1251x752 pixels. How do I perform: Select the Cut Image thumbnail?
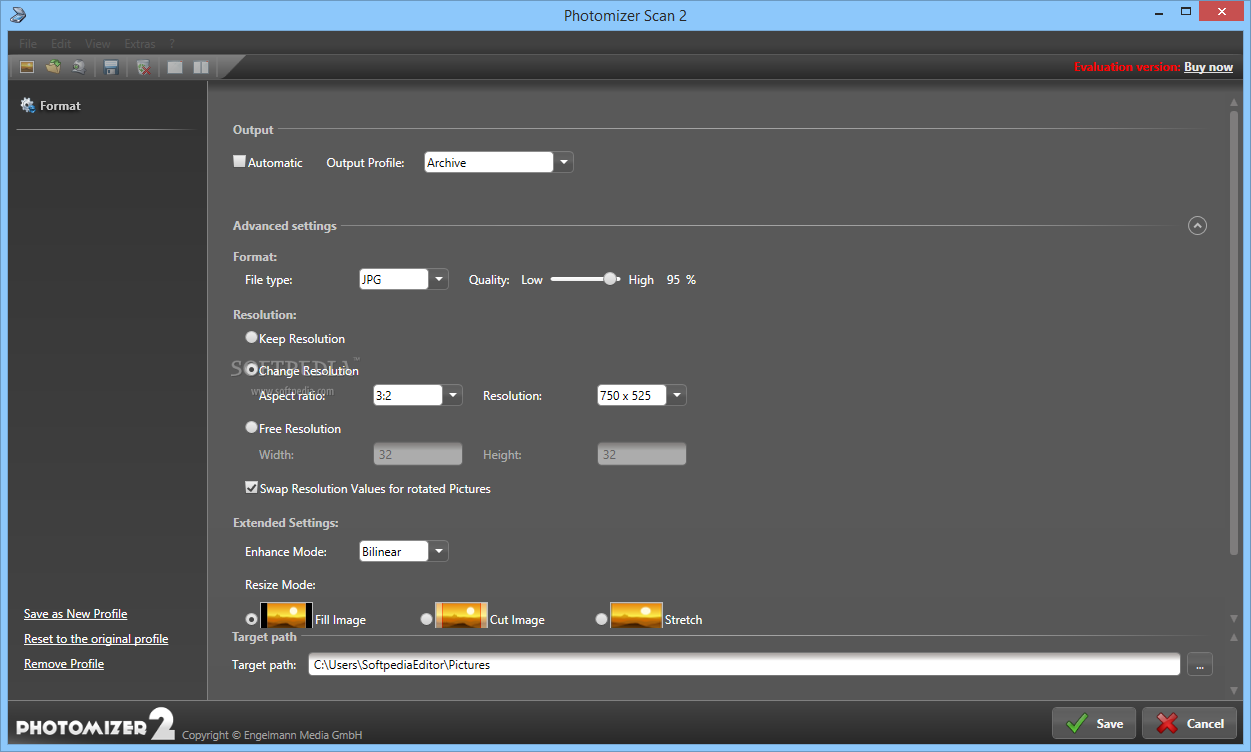pyautogui.click(x=461, y=615)
